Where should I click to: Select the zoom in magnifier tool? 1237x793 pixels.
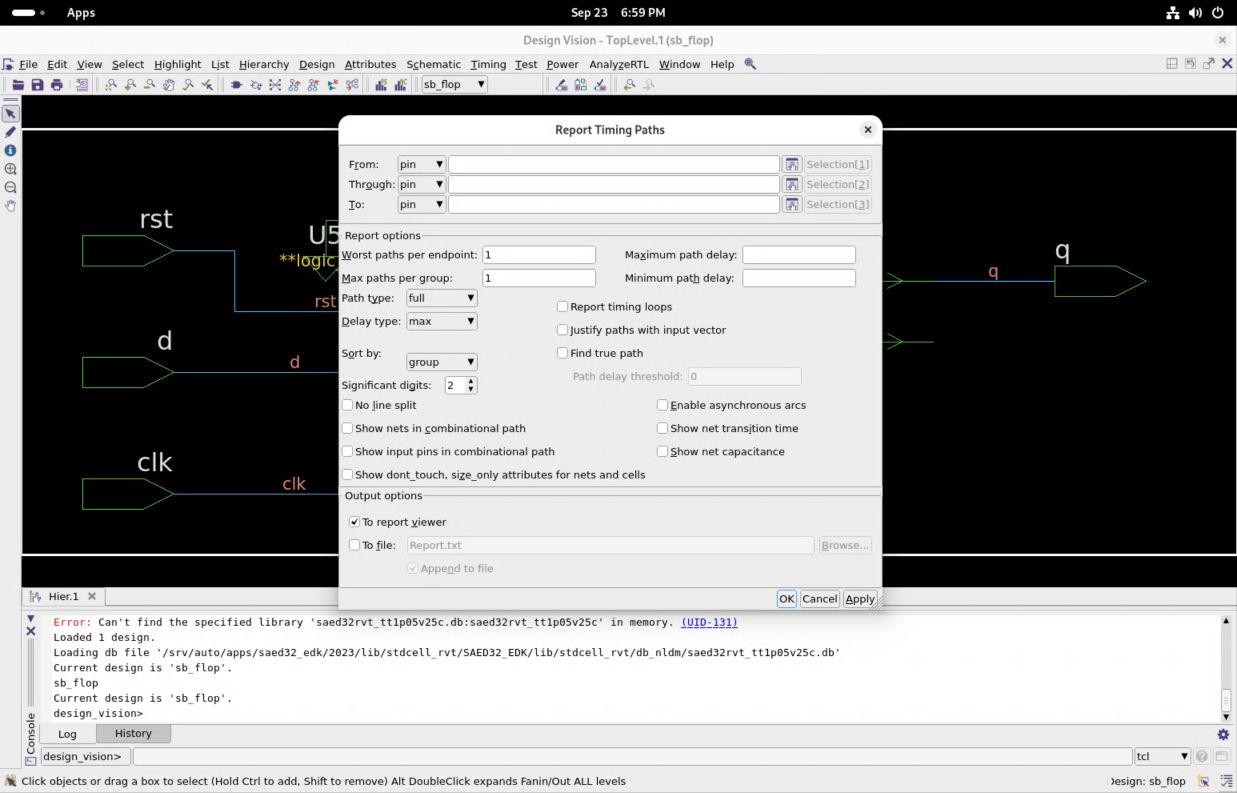click(x=11, y=169)
